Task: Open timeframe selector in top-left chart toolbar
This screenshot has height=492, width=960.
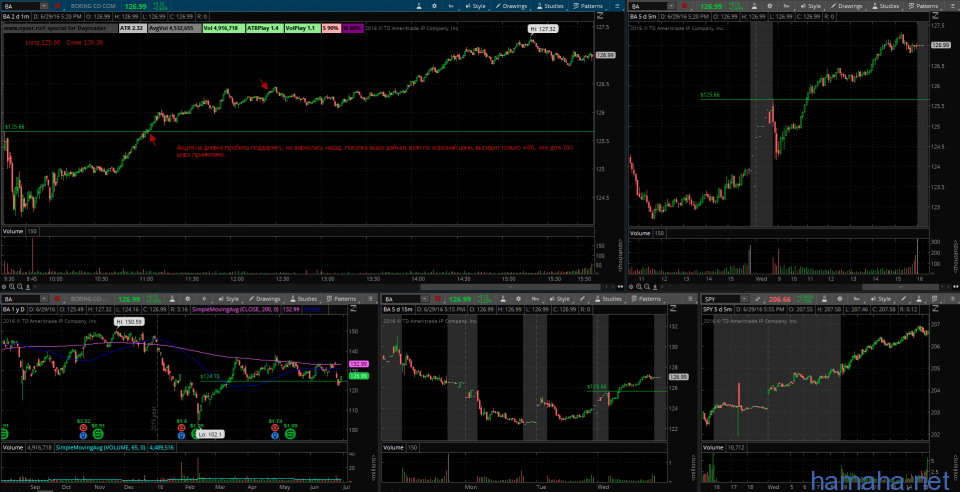Action: [x=451, y=6]
